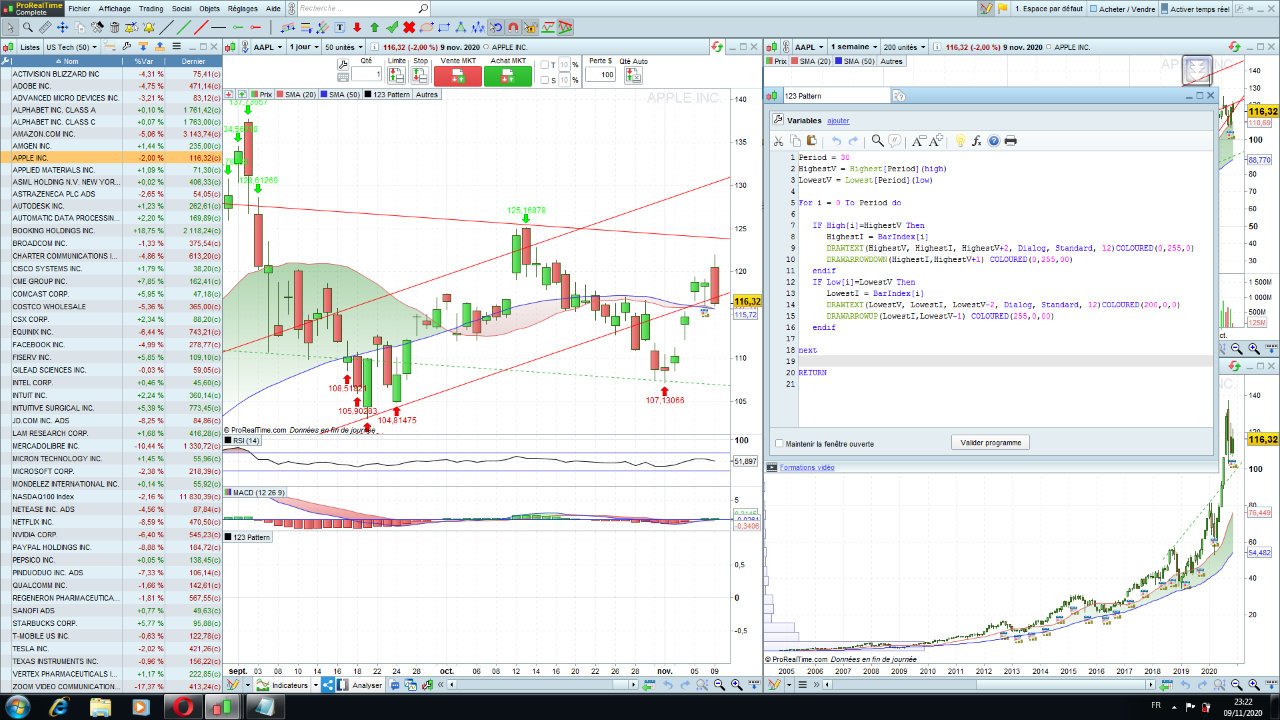Click the 'ajouter' variables link
The image size is (1280, 720).
[838, 120]
